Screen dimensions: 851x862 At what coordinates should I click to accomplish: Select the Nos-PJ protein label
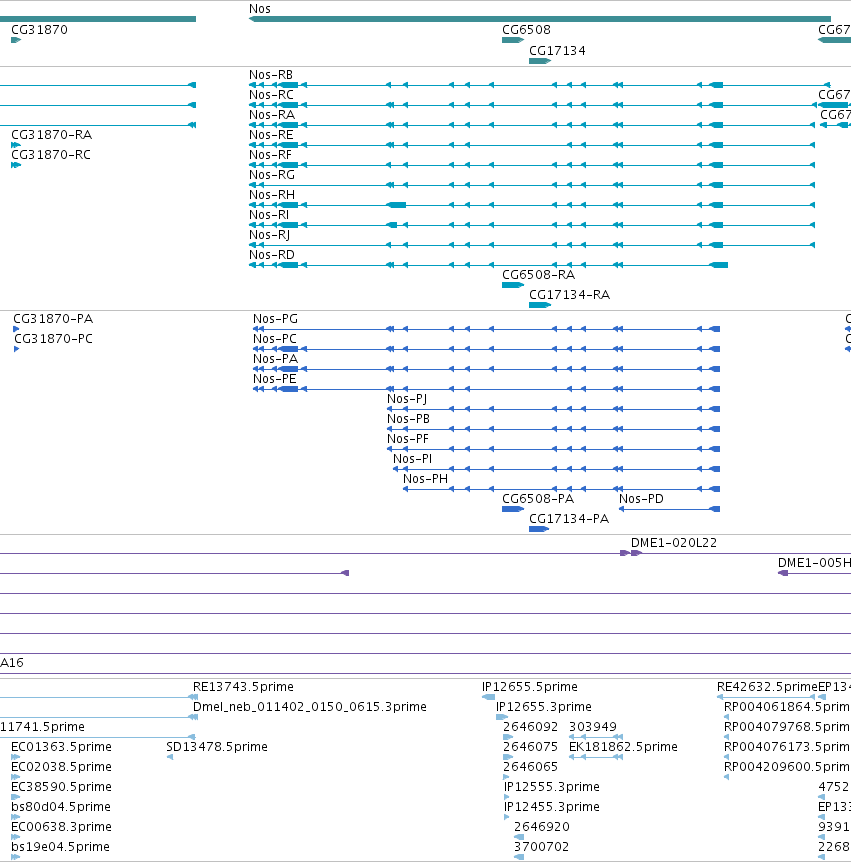pos(407,399)
